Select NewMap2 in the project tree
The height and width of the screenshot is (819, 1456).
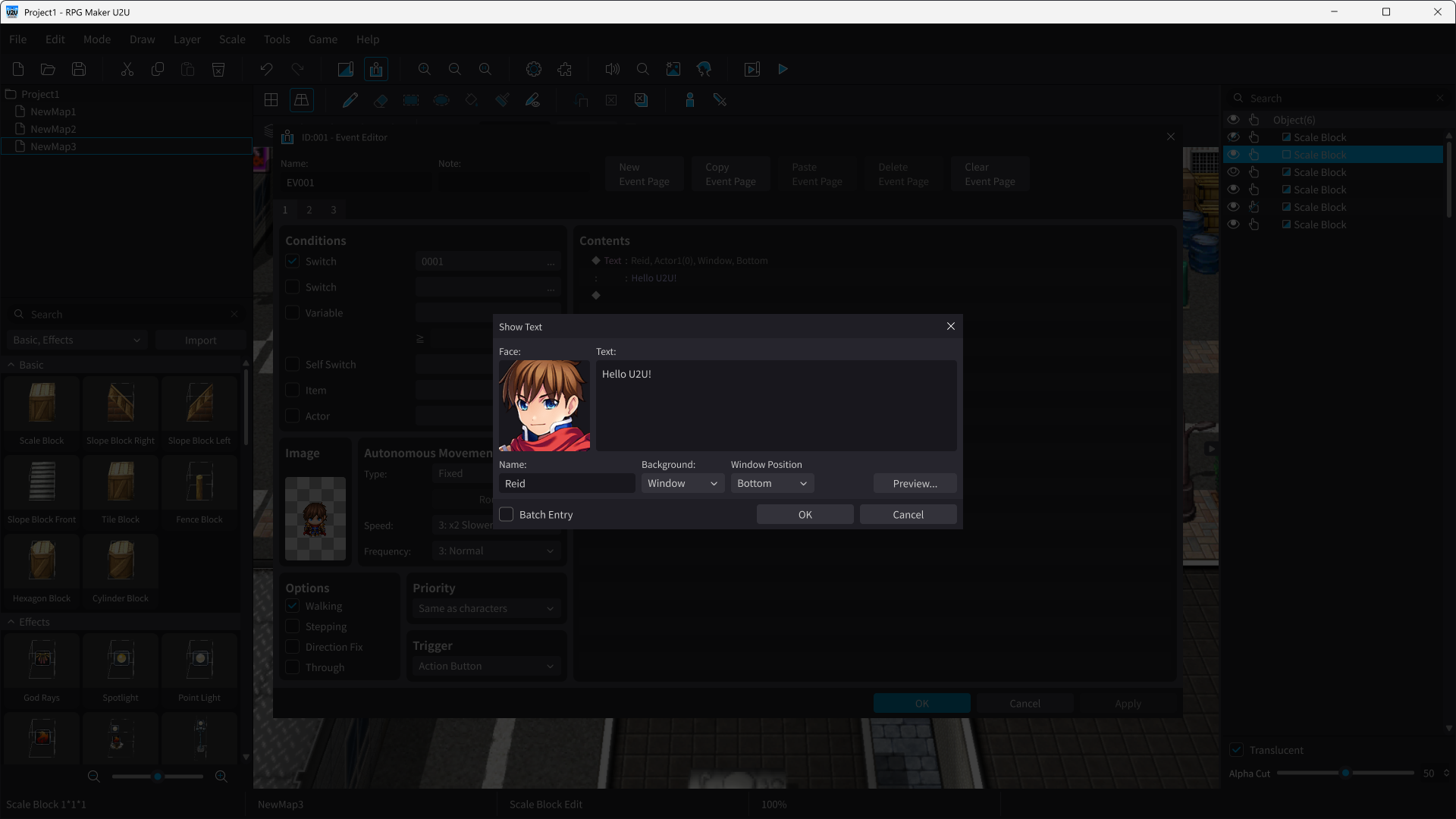pyautogui.click(x=53, y=129)
